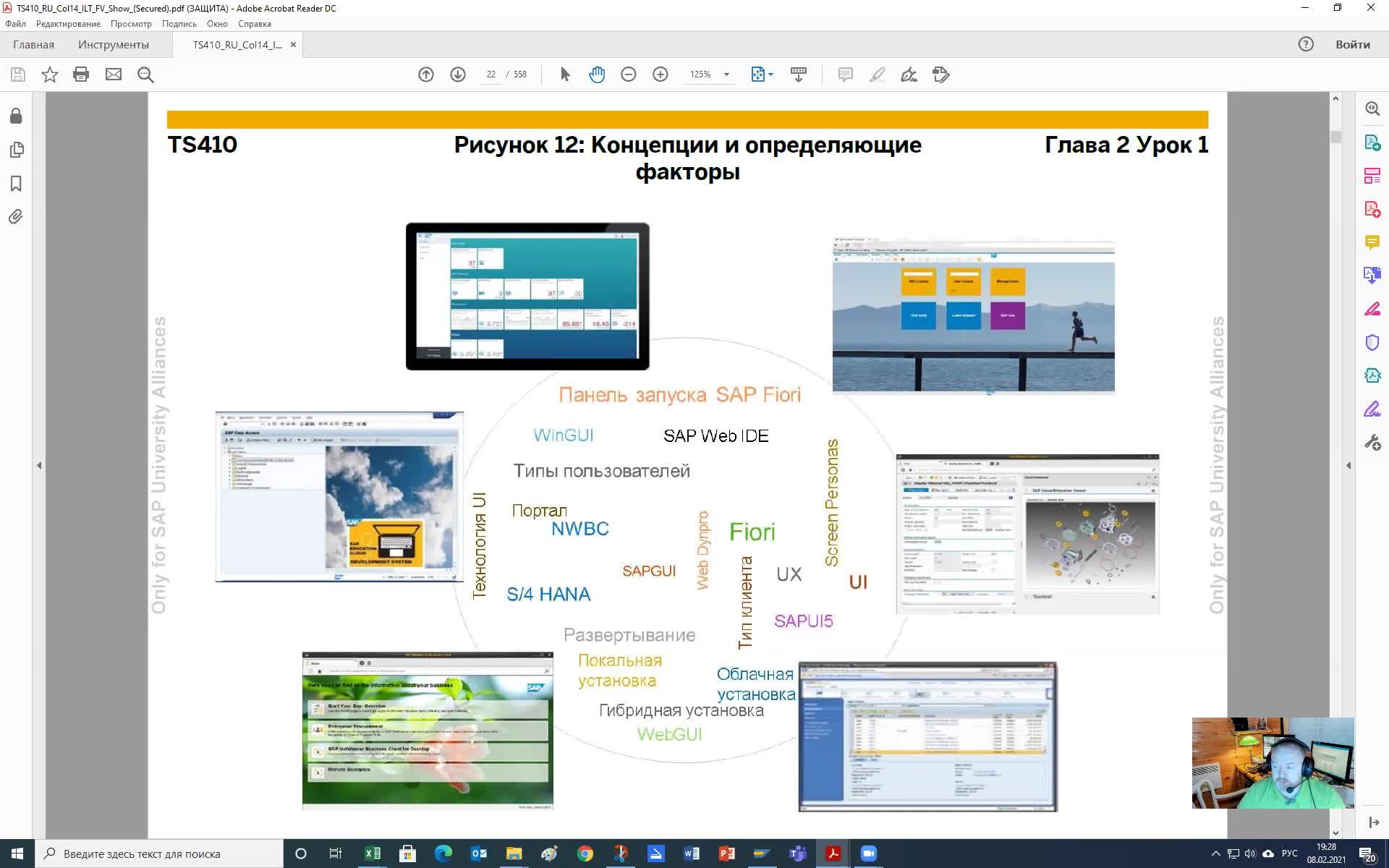Open More Tools wrench in the right panel
This screenshot has width=1389, height=868.
[x=1372, y=443]
